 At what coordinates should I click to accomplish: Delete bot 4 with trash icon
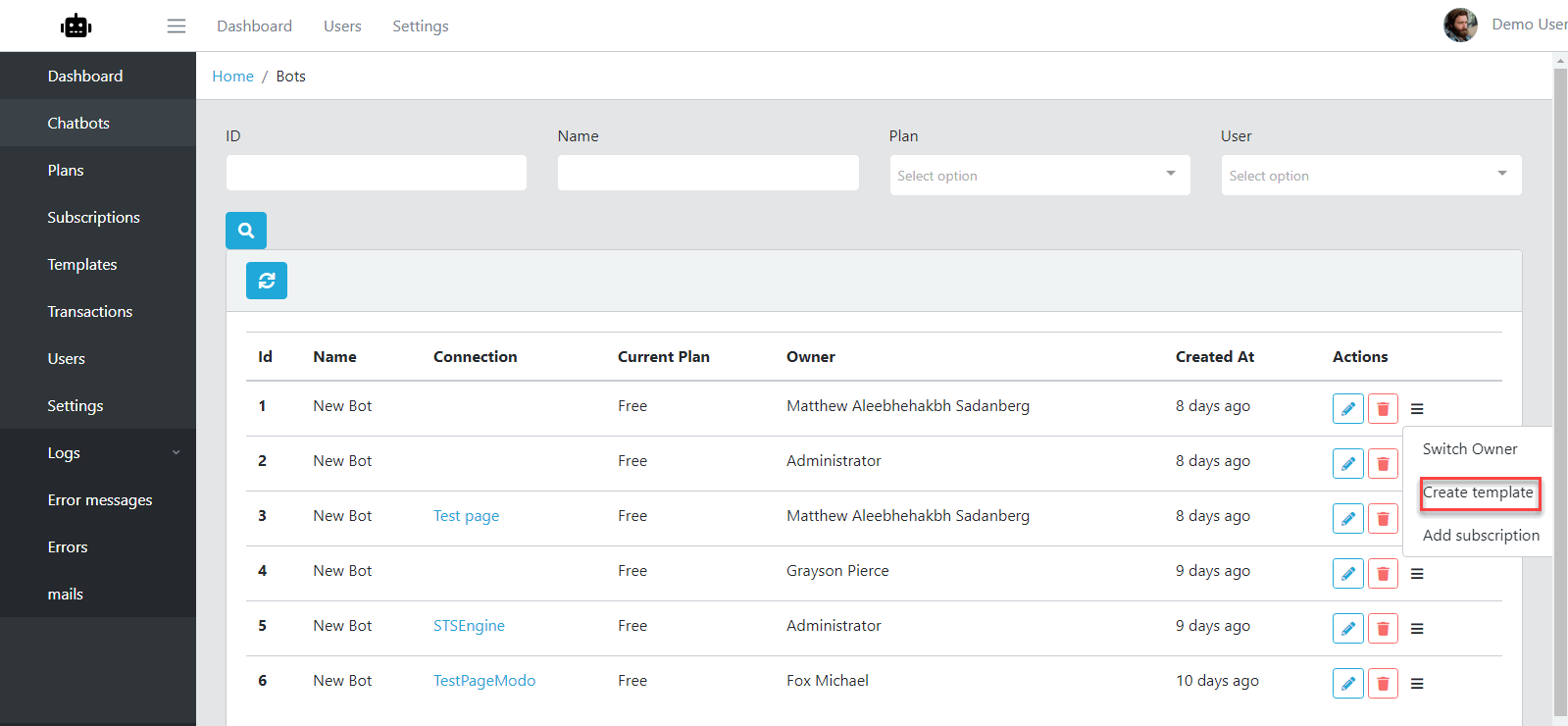[x=1383, y=573]
